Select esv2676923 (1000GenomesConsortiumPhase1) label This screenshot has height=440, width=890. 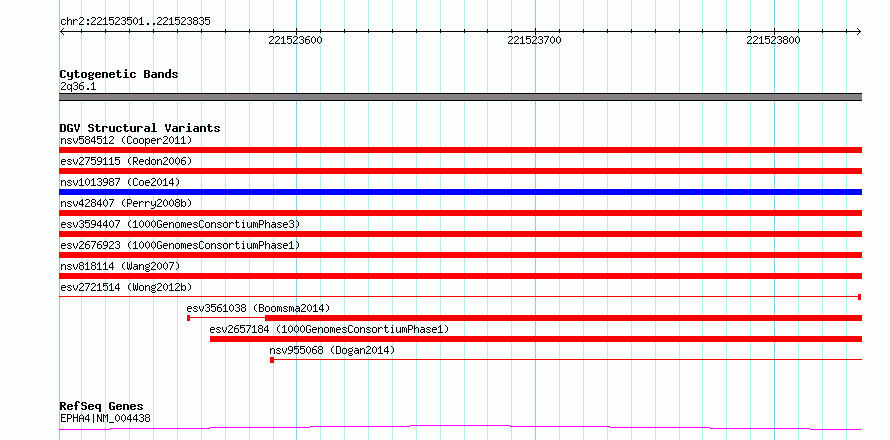(180, 245)
